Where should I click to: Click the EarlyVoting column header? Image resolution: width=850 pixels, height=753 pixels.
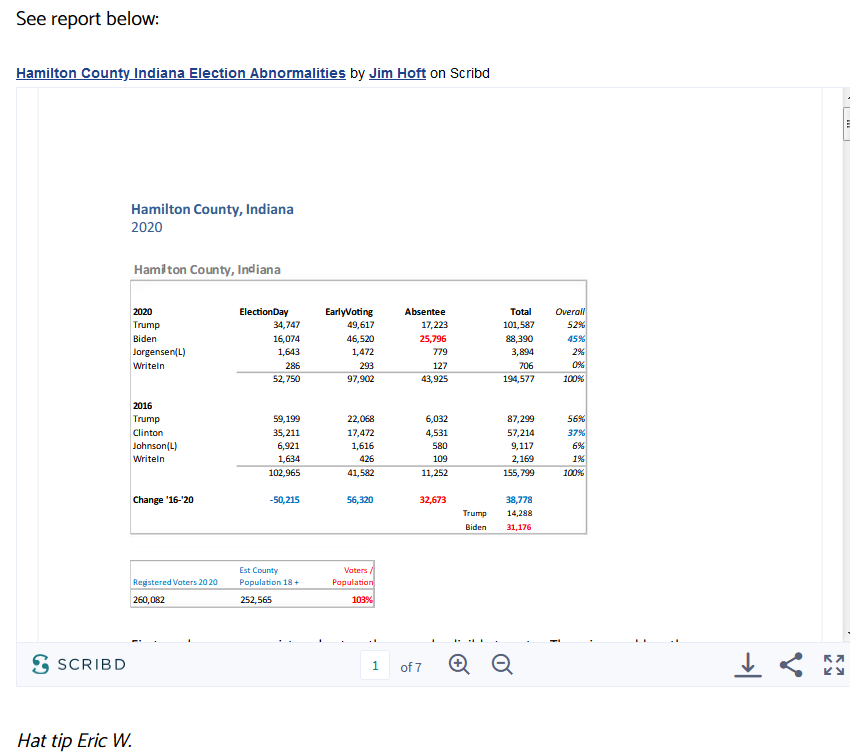(x=349, y=312)
